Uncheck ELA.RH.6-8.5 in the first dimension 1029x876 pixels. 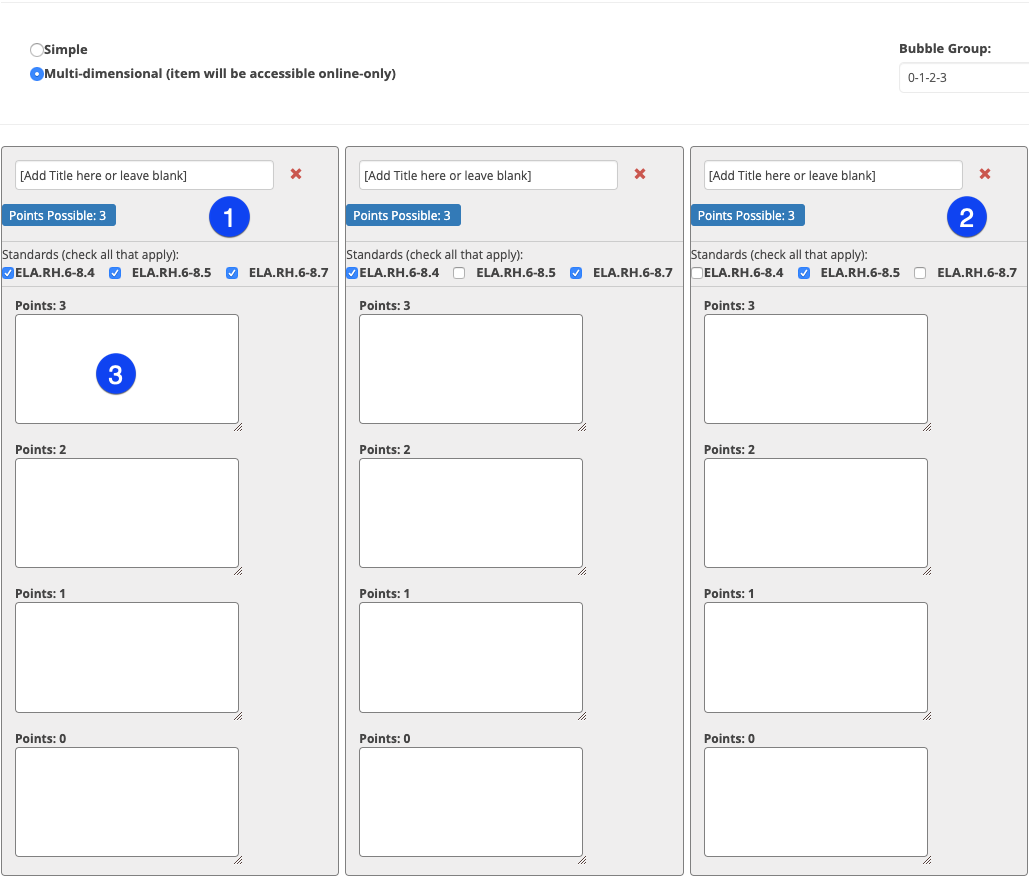tap(115, 273)
